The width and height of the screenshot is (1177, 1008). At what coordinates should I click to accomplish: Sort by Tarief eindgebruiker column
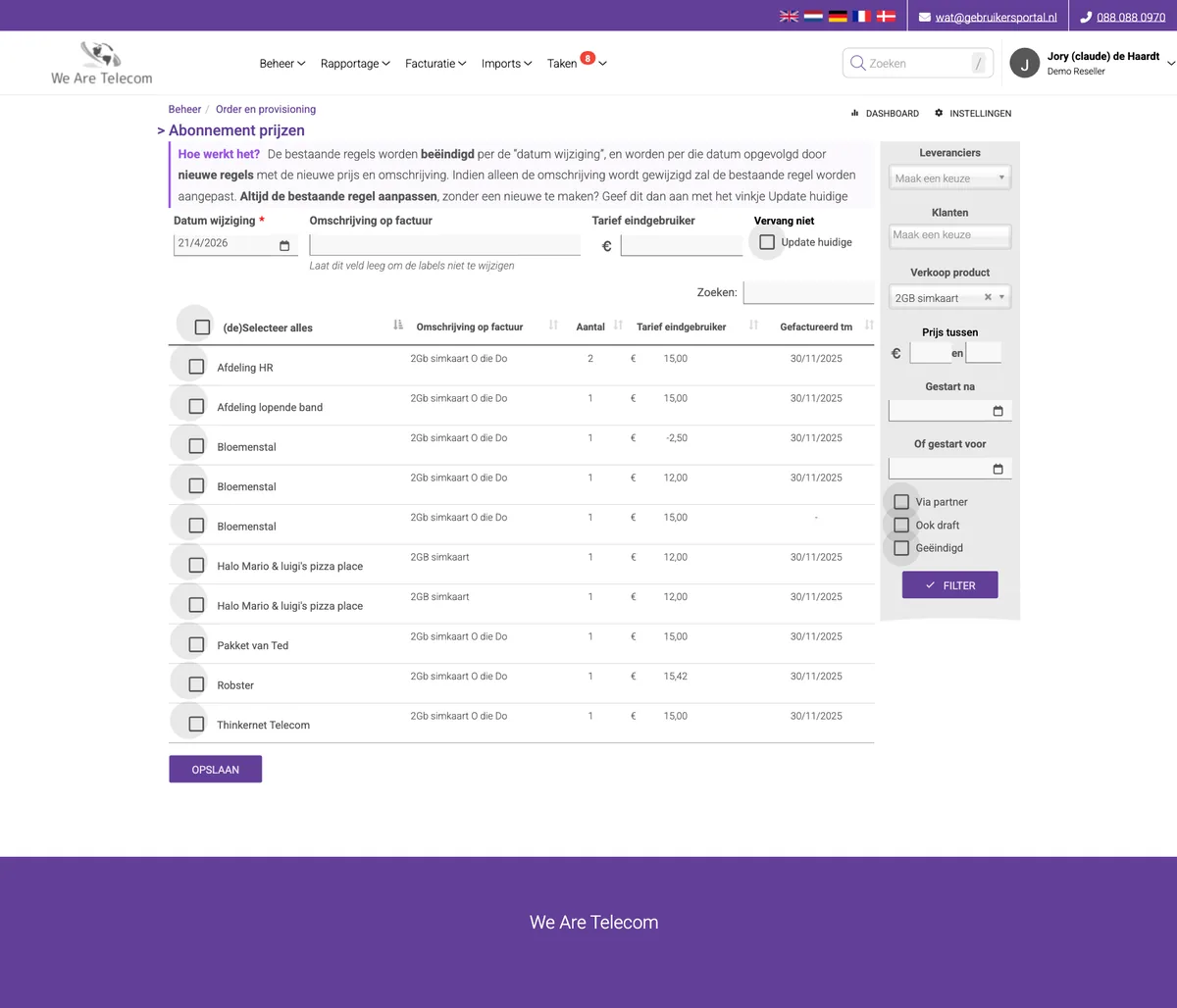click(753, 326)
